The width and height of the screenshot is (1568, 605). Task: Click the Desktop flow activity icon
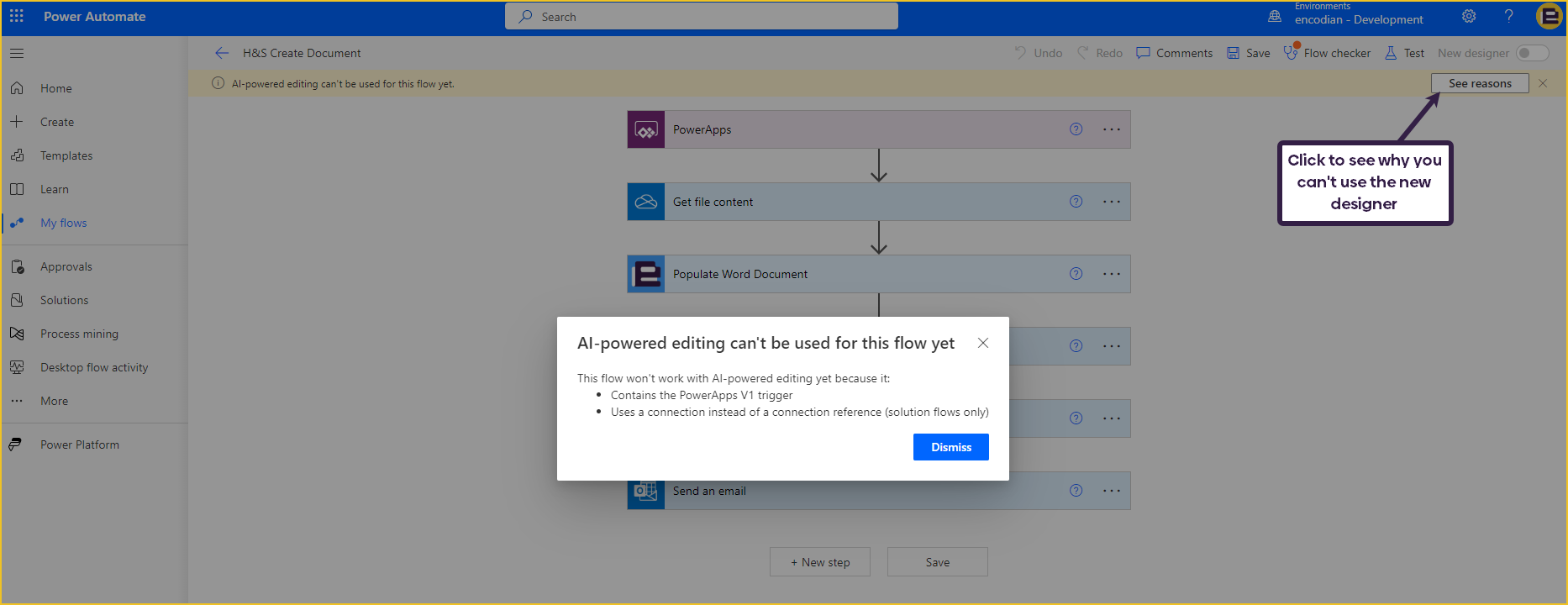click(17, 367)
